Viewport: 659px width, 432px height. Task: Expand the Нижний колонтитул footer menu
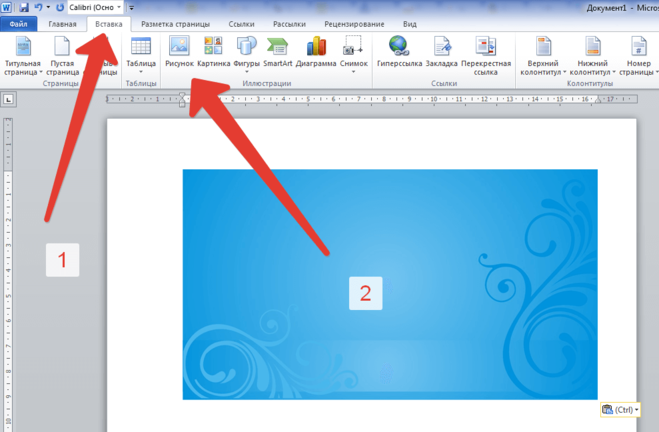(593, 56)
